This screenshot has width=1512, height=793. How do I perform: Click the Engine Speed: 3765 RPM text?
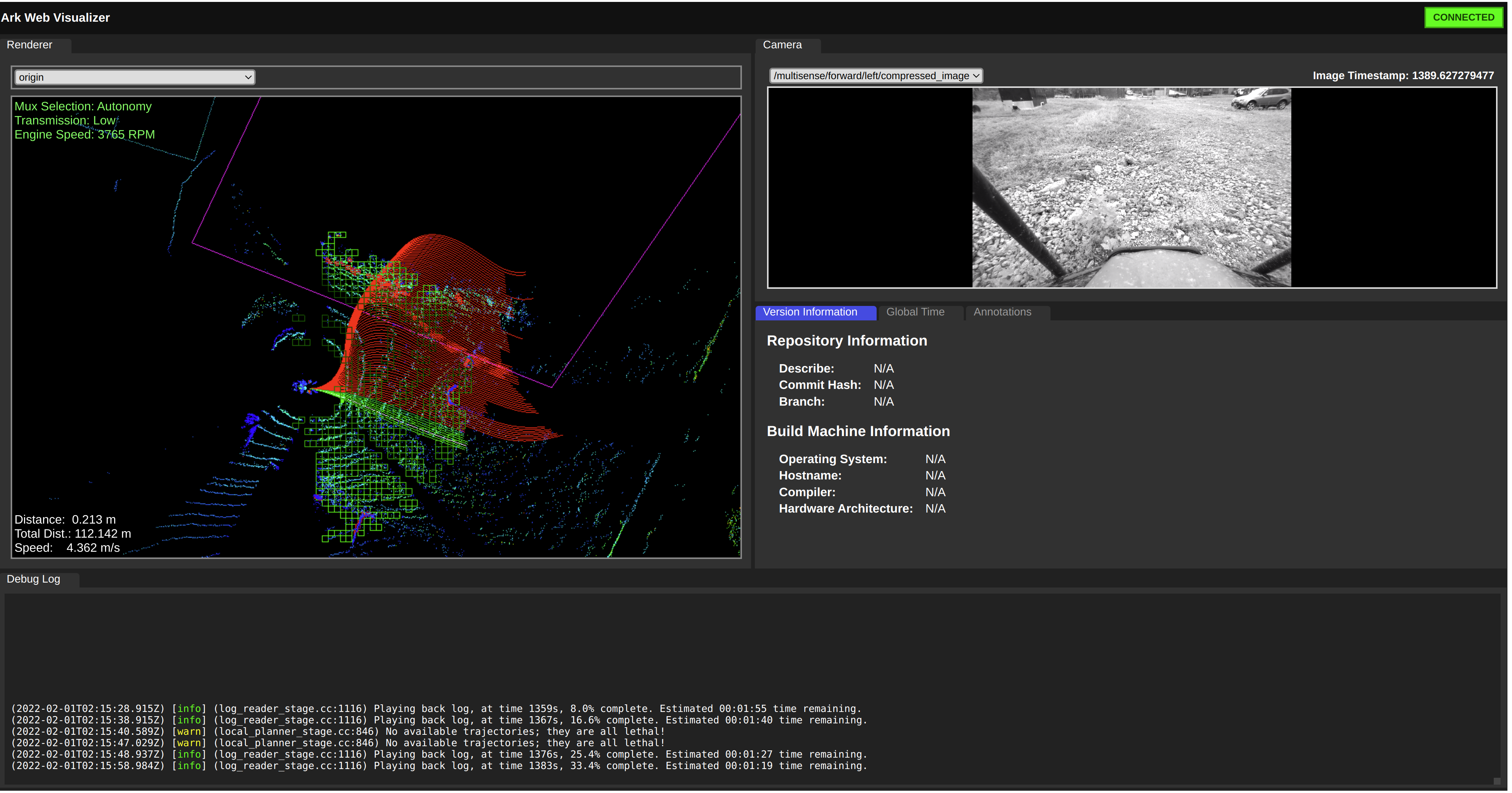point(84,134)
